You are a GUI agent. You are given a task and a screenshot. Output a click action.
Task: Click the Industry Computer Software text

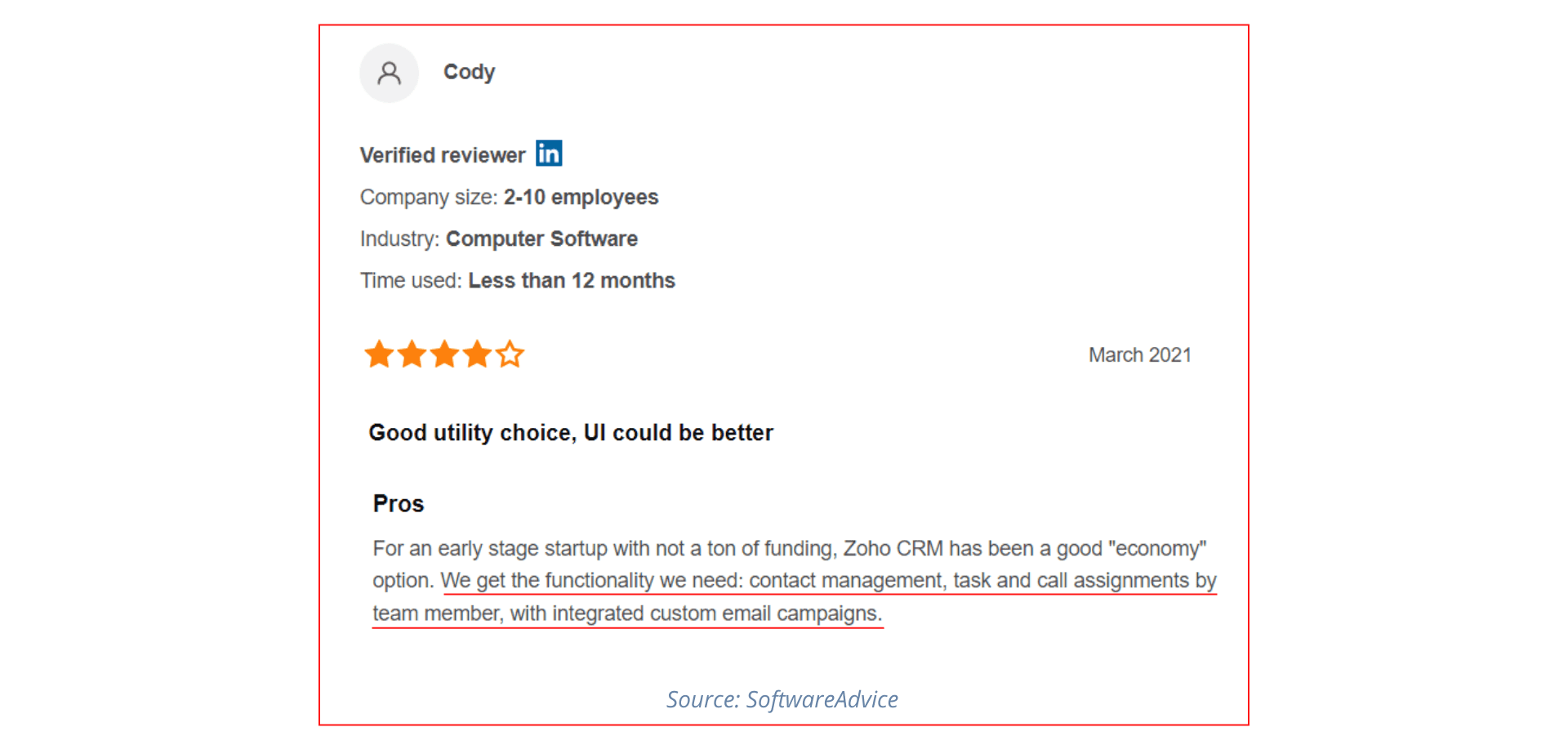[499, 239]
